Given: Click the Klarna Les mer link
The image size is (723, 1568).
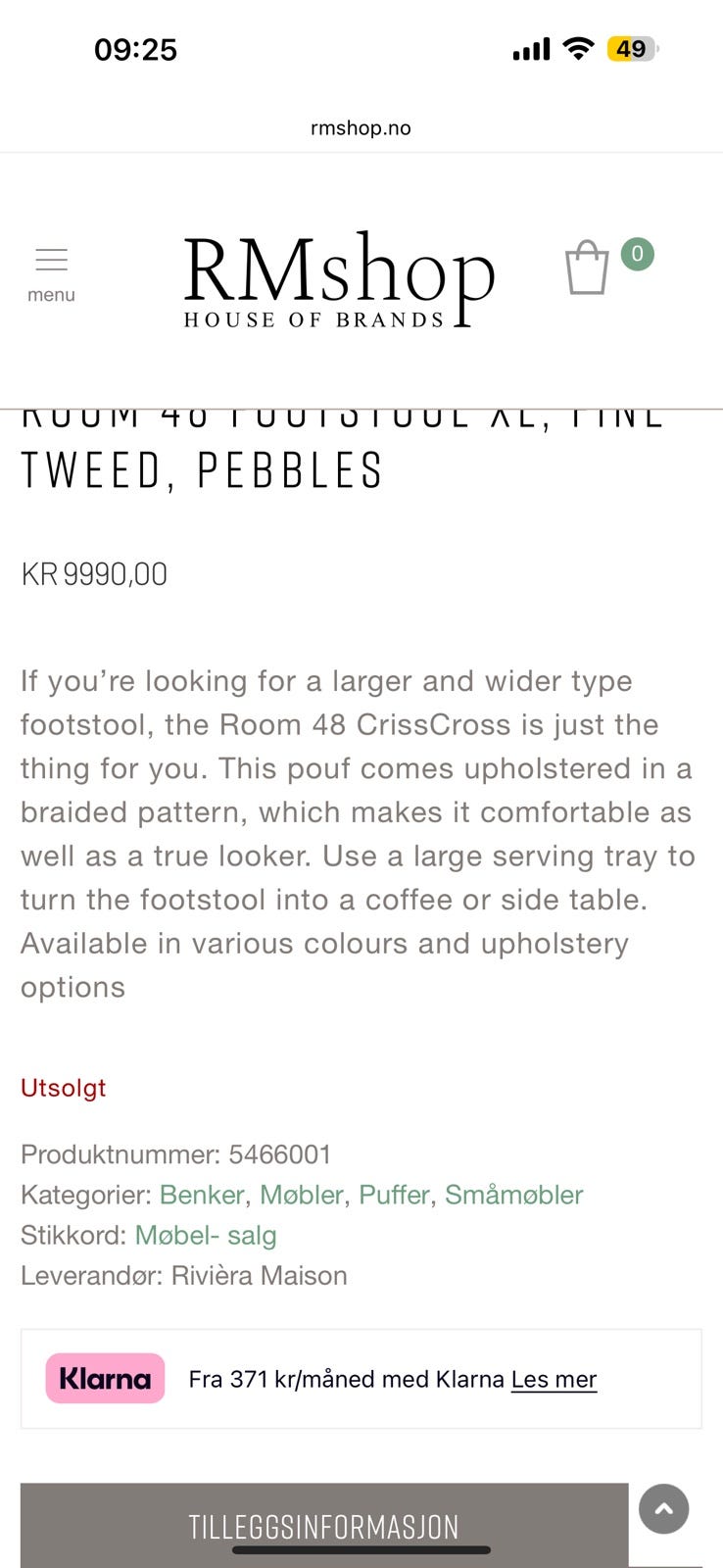Looking at the screenshot, I should pos(554,1379).
